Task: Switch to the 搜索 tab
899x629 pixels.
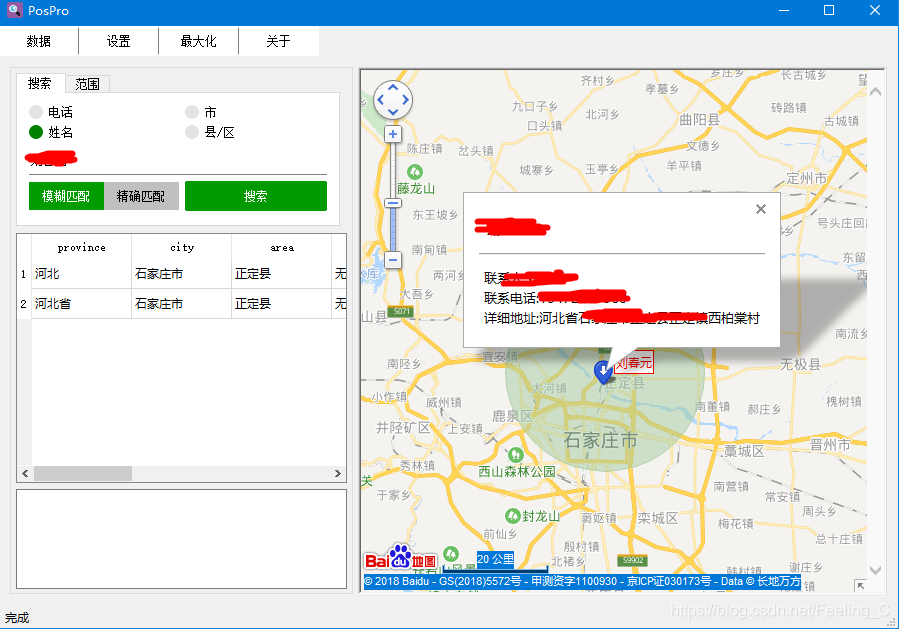Action: point(40,84)
